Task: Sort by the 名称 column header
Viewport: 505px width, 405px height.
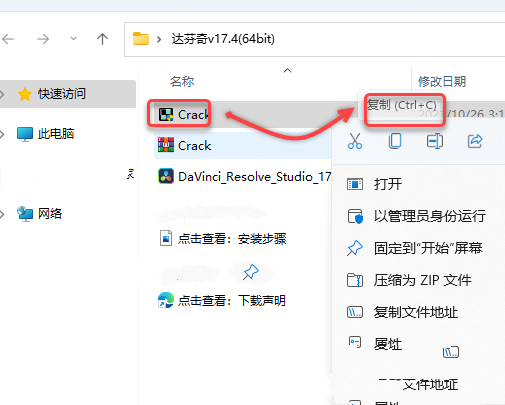Action: point(182,81)
